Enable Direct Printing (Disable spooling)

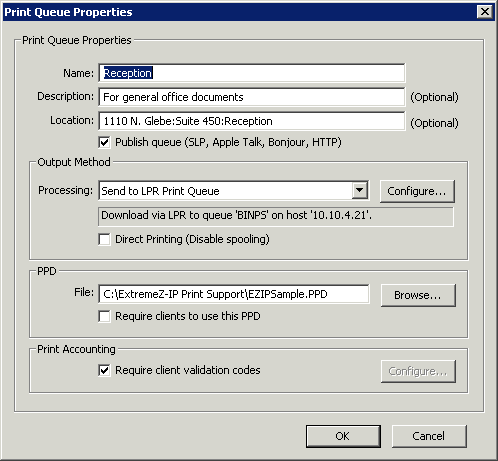[104, 239]
